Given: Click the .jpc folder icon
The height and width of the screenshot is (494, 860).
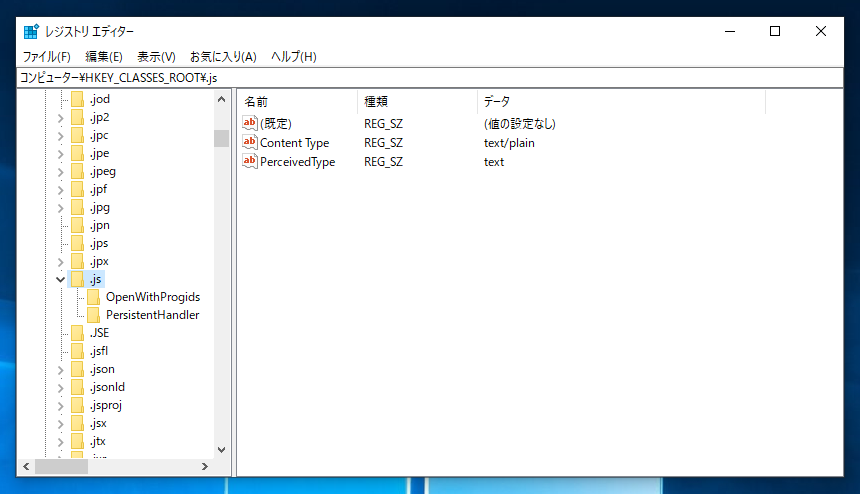Looking at the screenshot, I should point(77,135).
